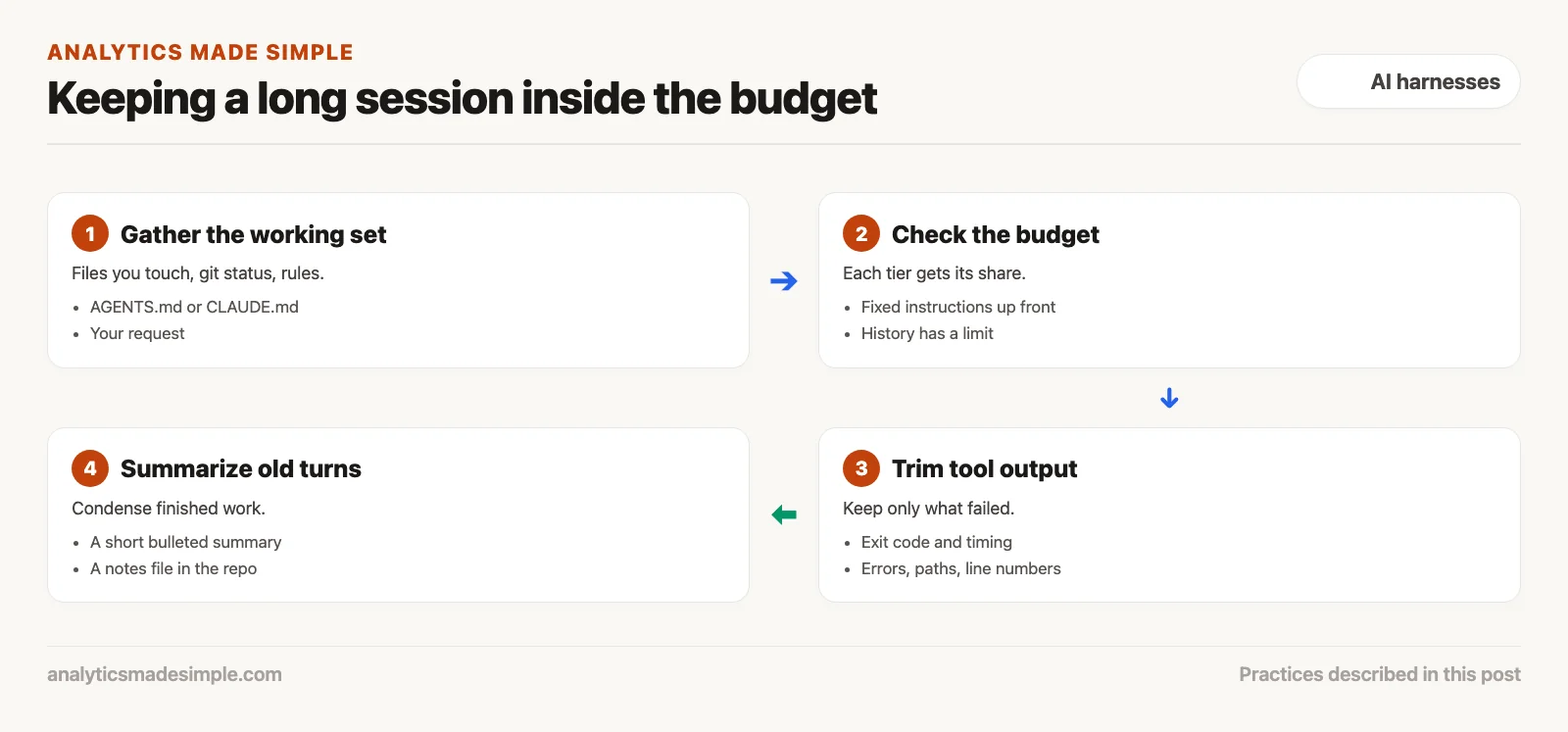Click the 'A short bulleted summary' bullet
This screenshot has width=1568, height=732.
[x=185, y=542]
